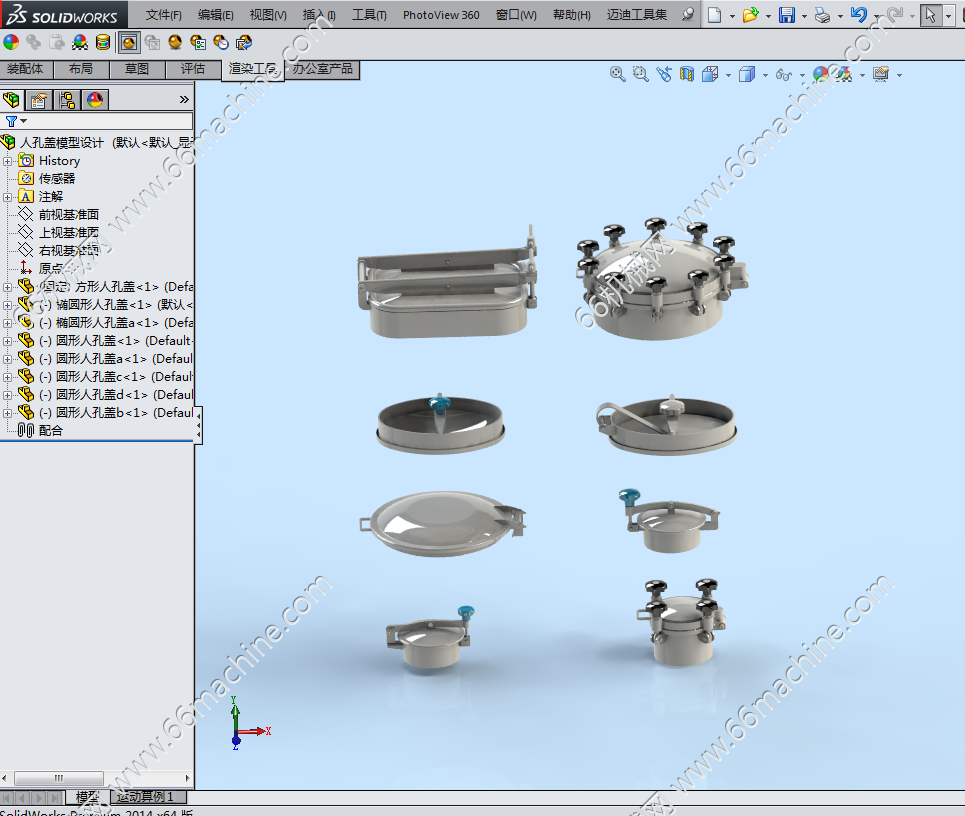Select 原点 origin in the tree

click(50, 269)
